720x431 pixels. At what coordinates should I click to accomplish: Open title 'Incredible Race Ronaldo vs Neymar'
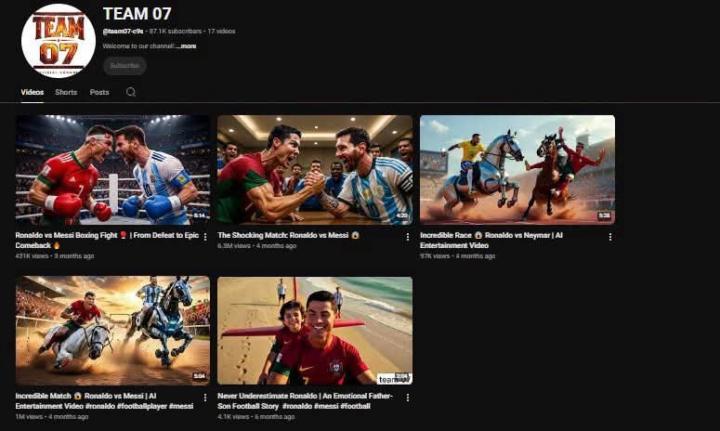click(x=491, y=240)
